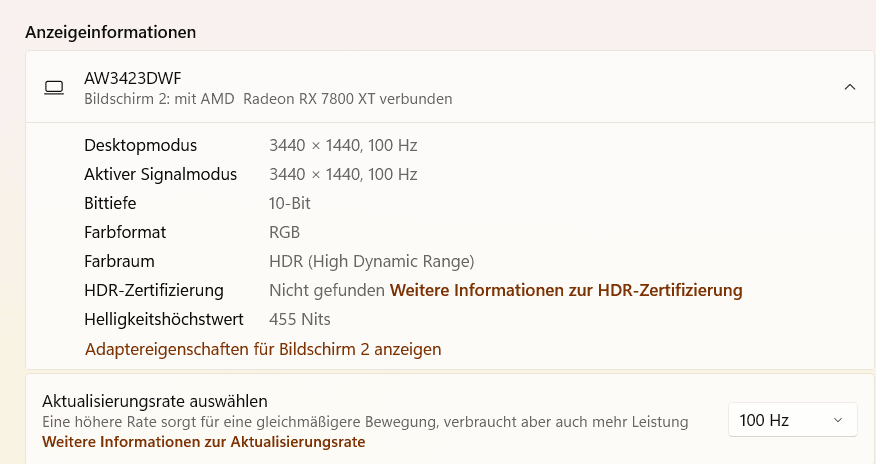Image resolution: width=876 pixels, height=464 pixels.
Task: Click the HDR (High Dynamic Range) value
Action: [x=371, y=261]
